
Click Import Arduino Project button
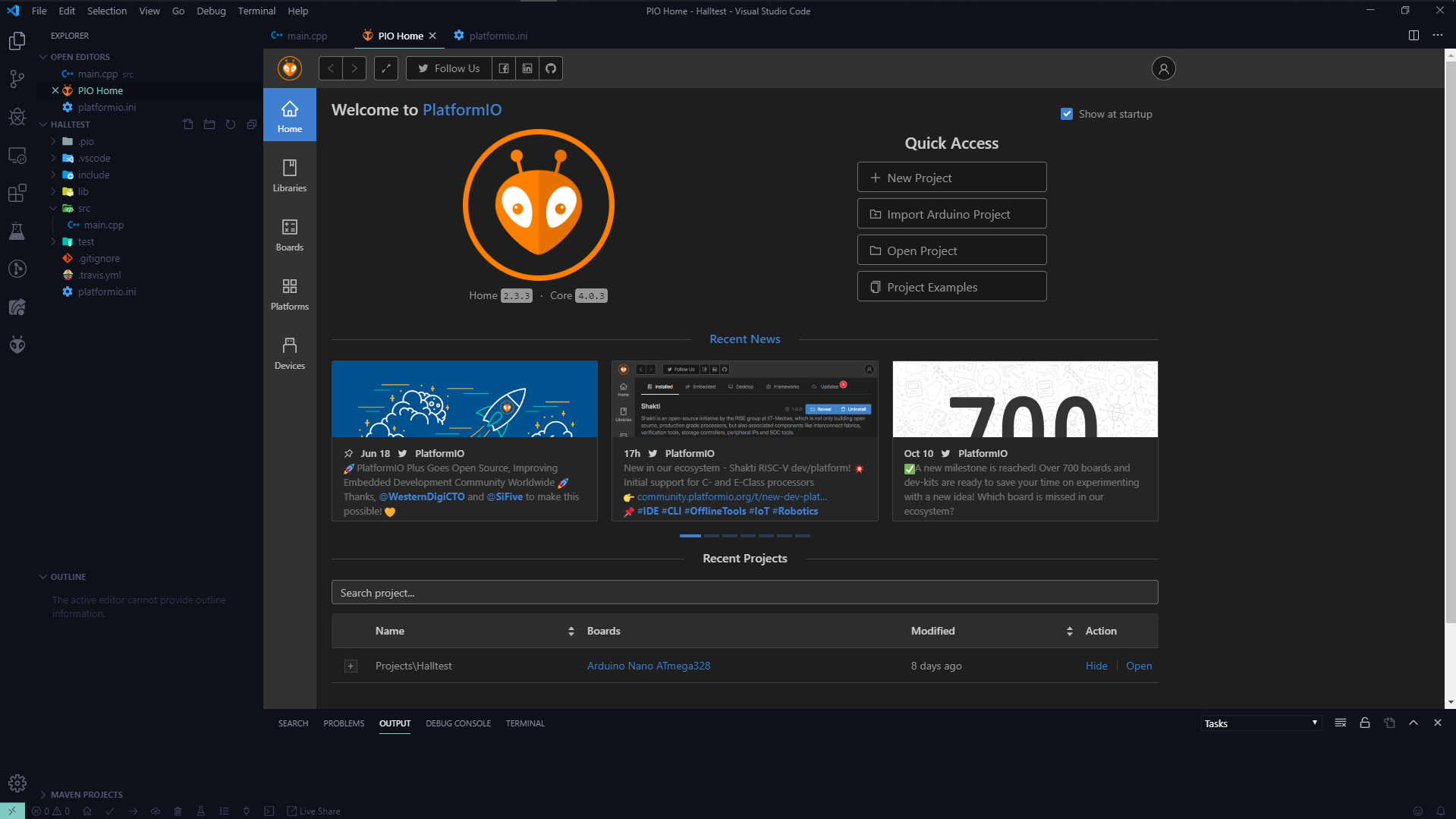(951, 213)
